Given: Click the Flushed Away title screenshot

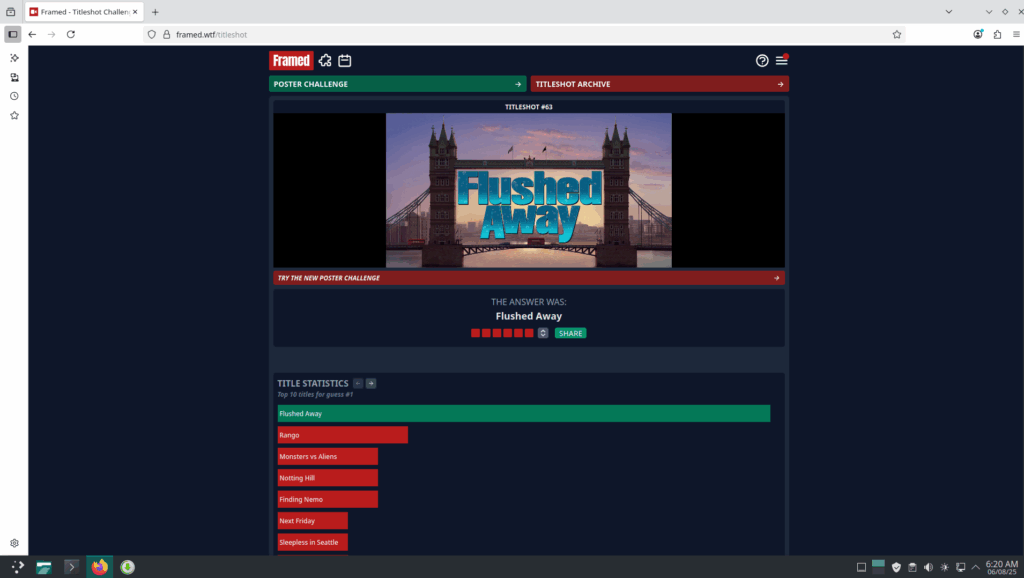Looking at the screenshot, I should click(x=528, y=190).
